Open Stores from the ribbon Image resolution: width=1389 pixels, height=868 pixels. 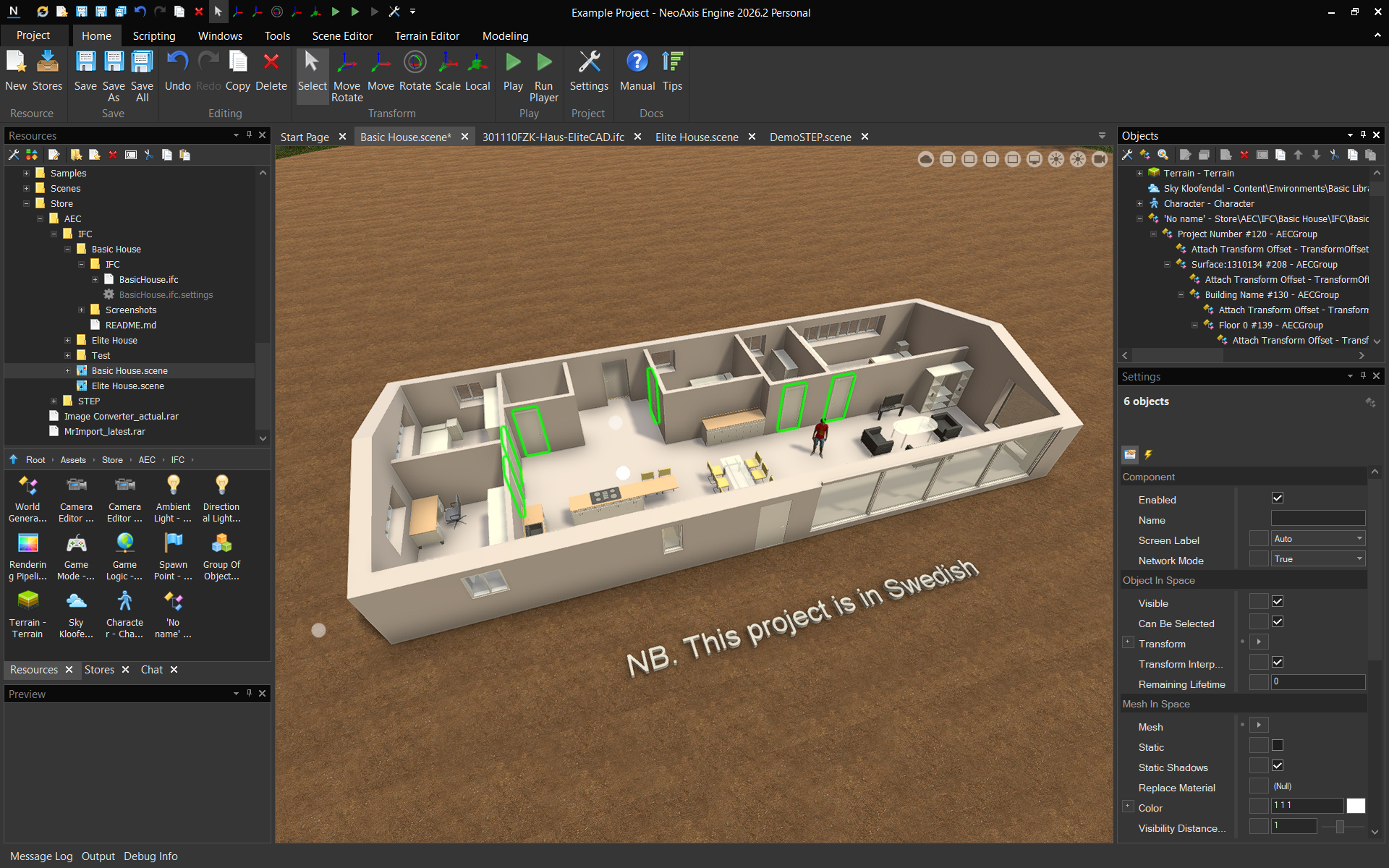[47, 71]
